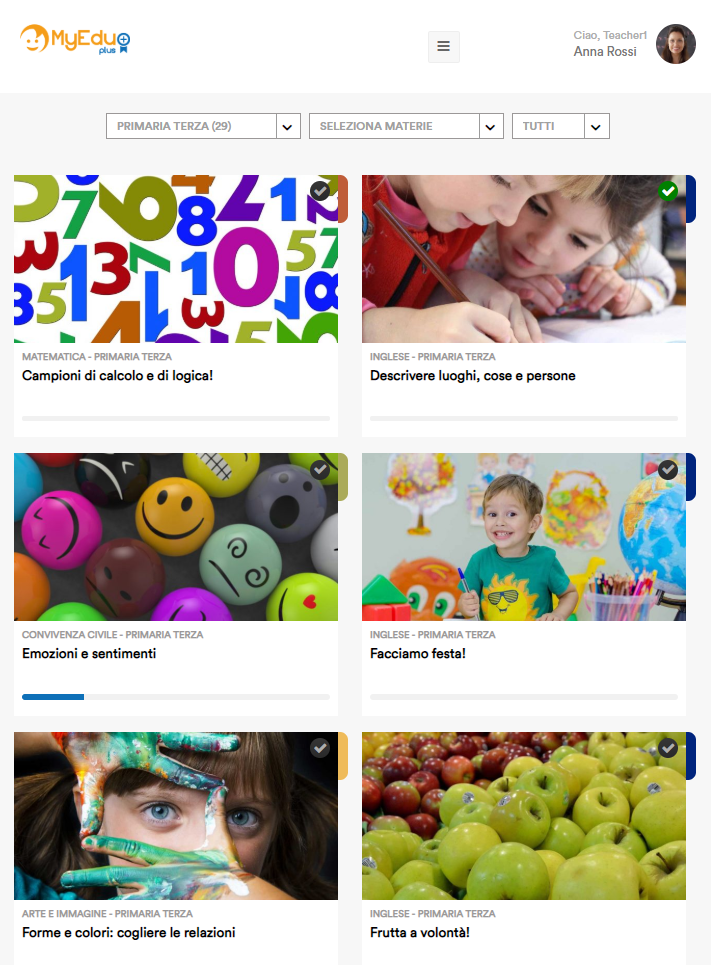Expand the TUTTI filter dropdown
Viewport: 711px width, 965px height.
tap(561, 126)
